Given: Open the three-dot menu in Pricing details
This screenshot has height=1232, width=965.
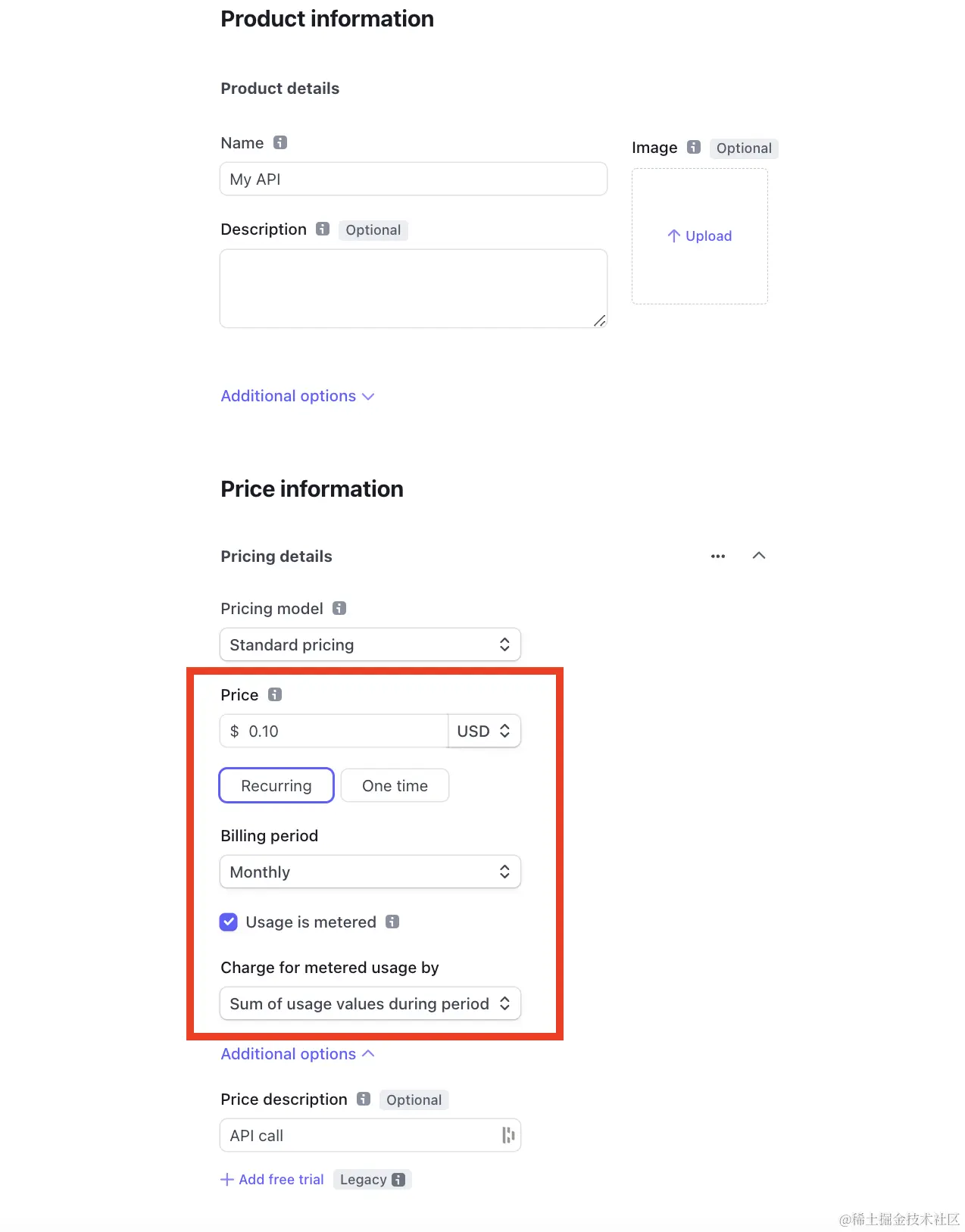Looking at the screenshot, I should 718,556.
